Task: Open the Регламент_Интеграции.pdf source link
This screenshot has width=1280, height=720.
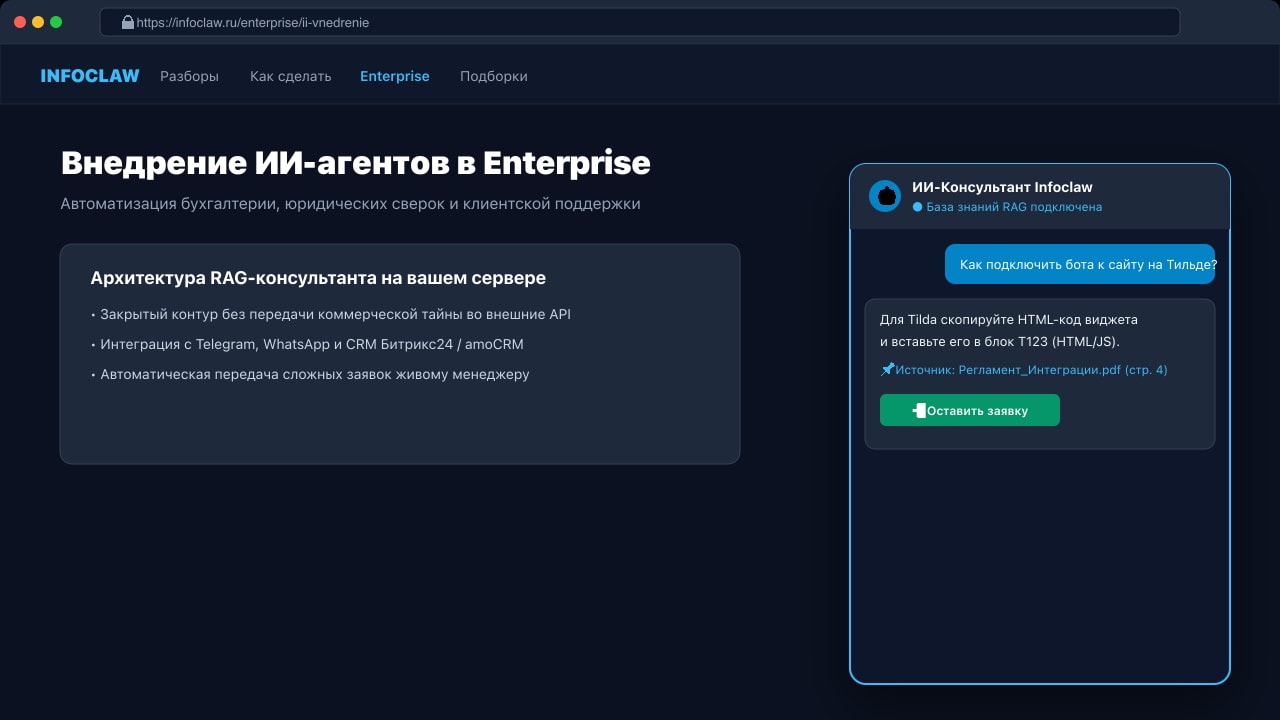Action: tap(1031, 370)
